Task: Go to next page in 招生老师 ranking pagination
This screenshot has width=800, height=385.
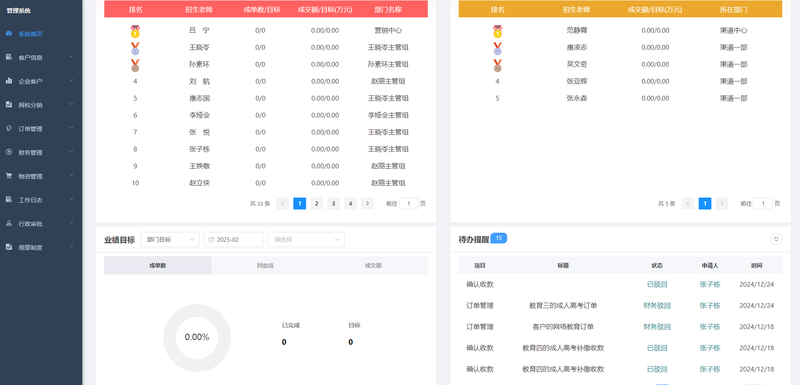Action: pyautogui.click(x=367, y=203)
